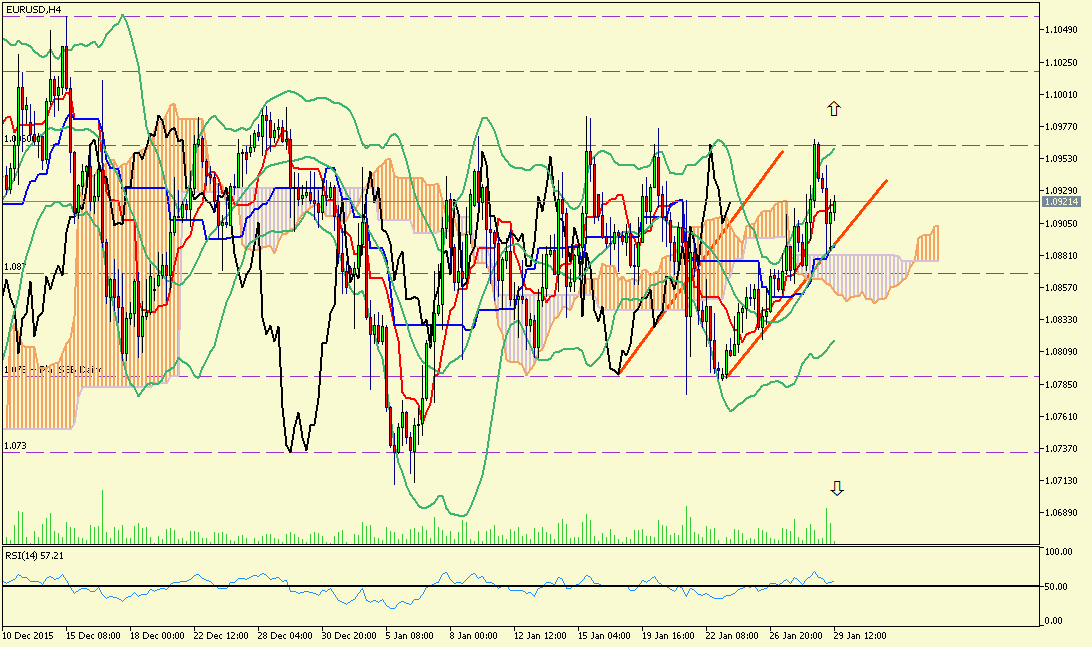Click the 5 Jan 08:00 time label
The height and width of the screenshot is (647, 1092).
point(409,635)
